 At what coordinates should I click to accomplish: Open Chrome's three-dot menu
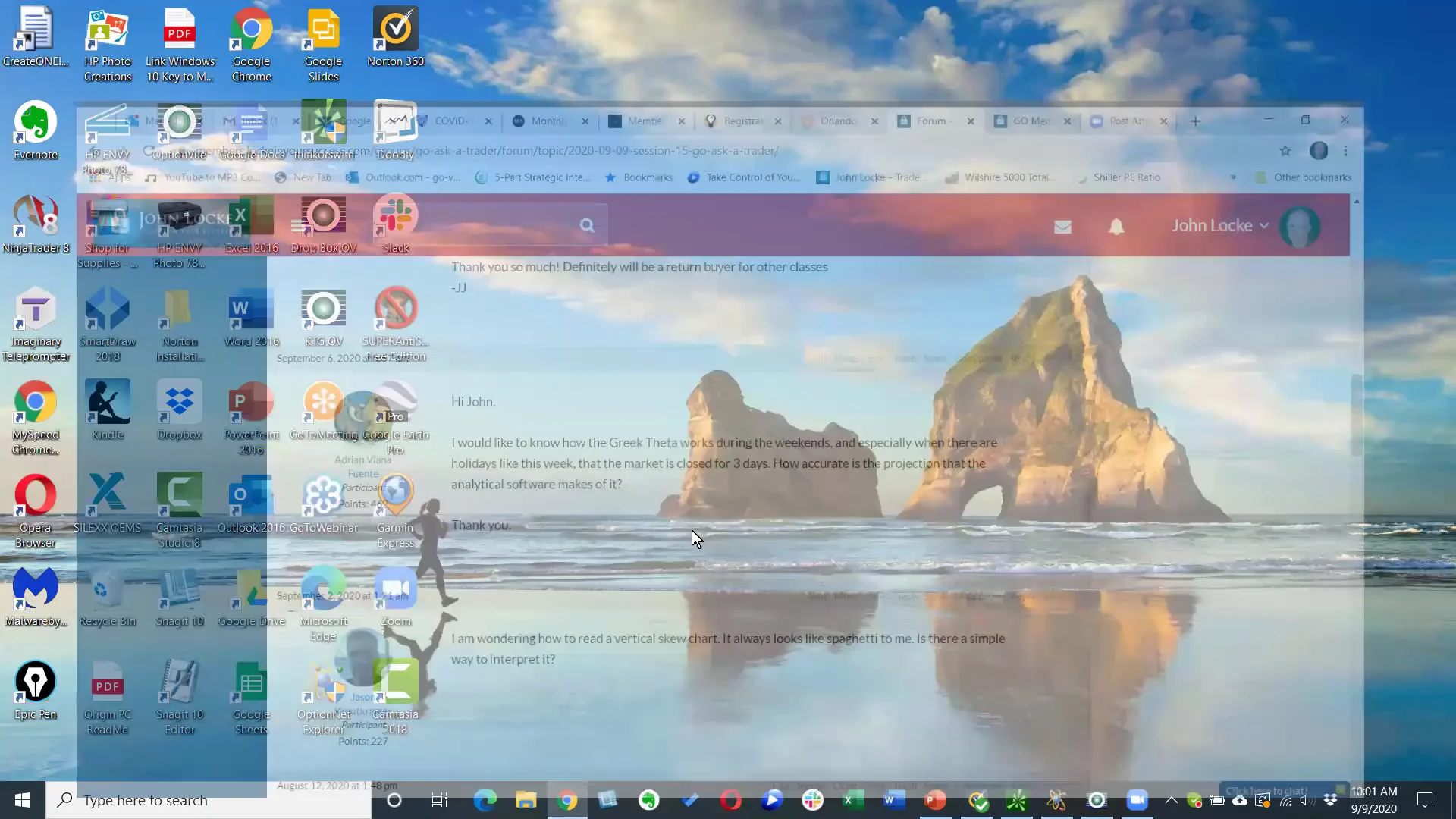tap(1345, 151)
